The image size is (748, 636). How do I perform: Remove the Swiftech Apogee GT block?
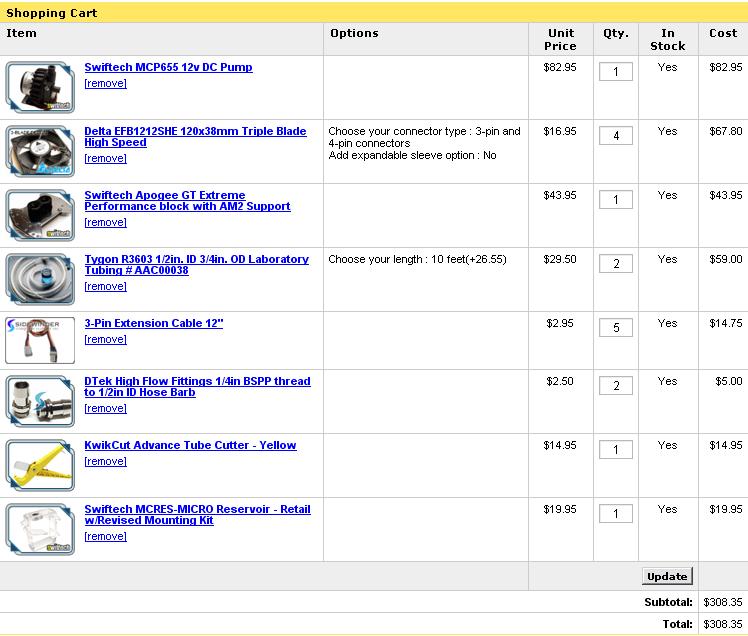[105, 222]
